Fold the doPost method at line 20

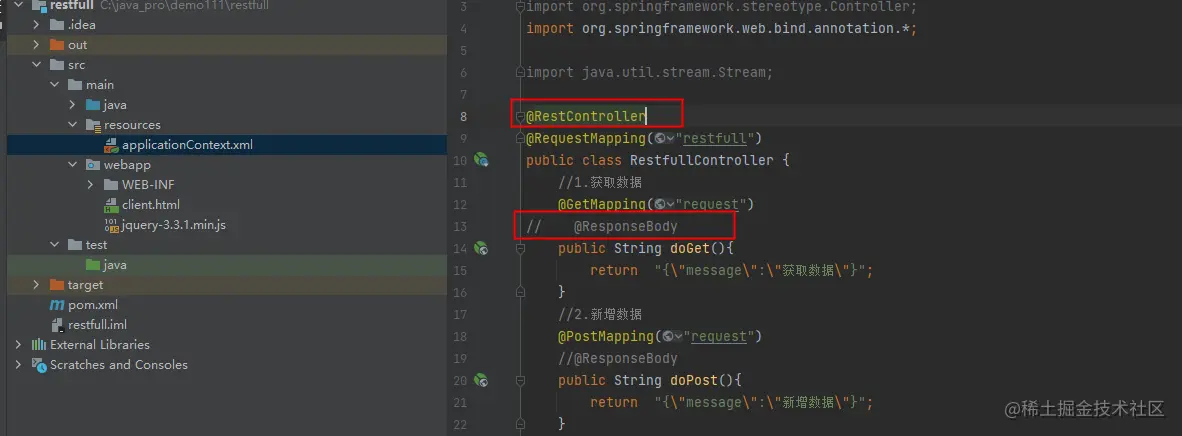click(520, 380)
